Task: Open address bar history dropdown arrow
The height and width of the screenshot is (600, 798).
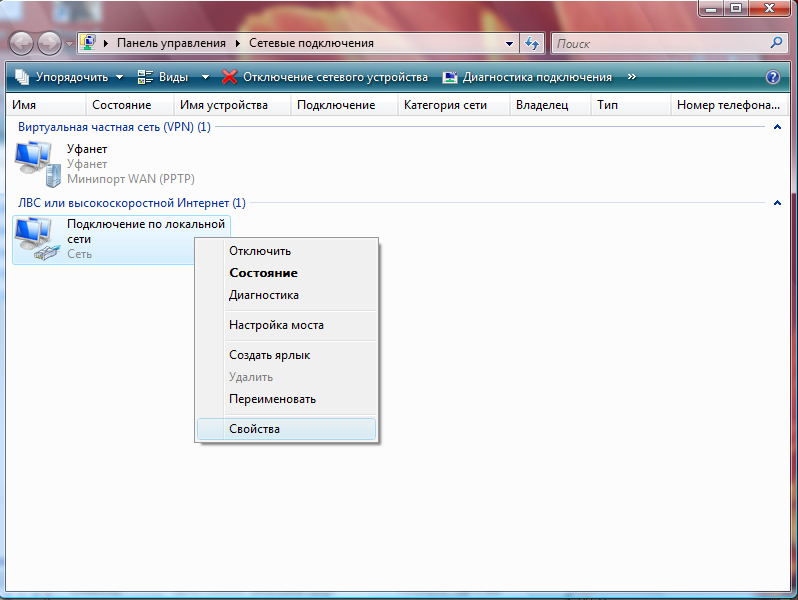Action: tap(509, 44)
